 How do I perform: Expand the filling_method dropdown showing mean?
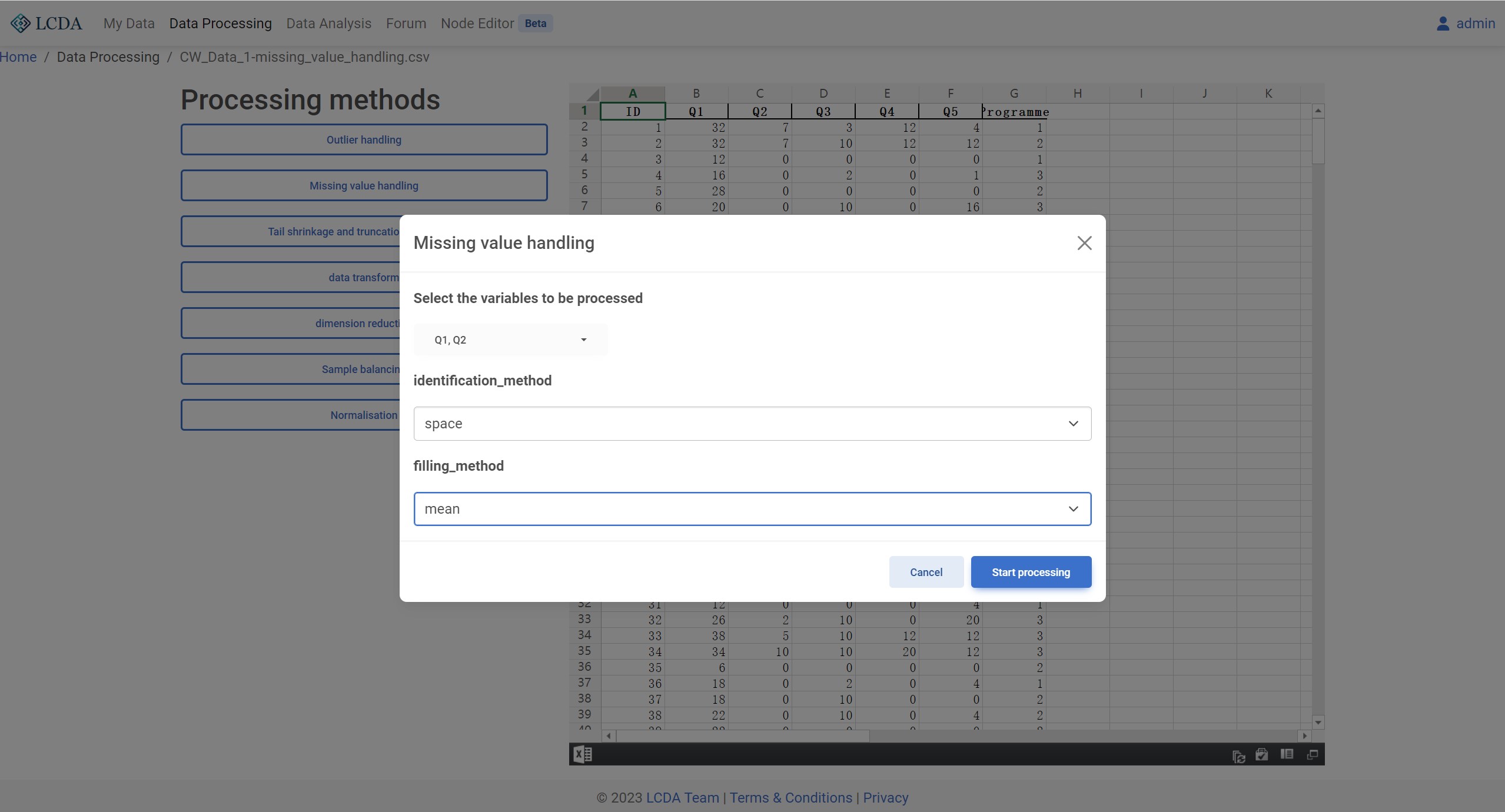(x=752, y=509)
